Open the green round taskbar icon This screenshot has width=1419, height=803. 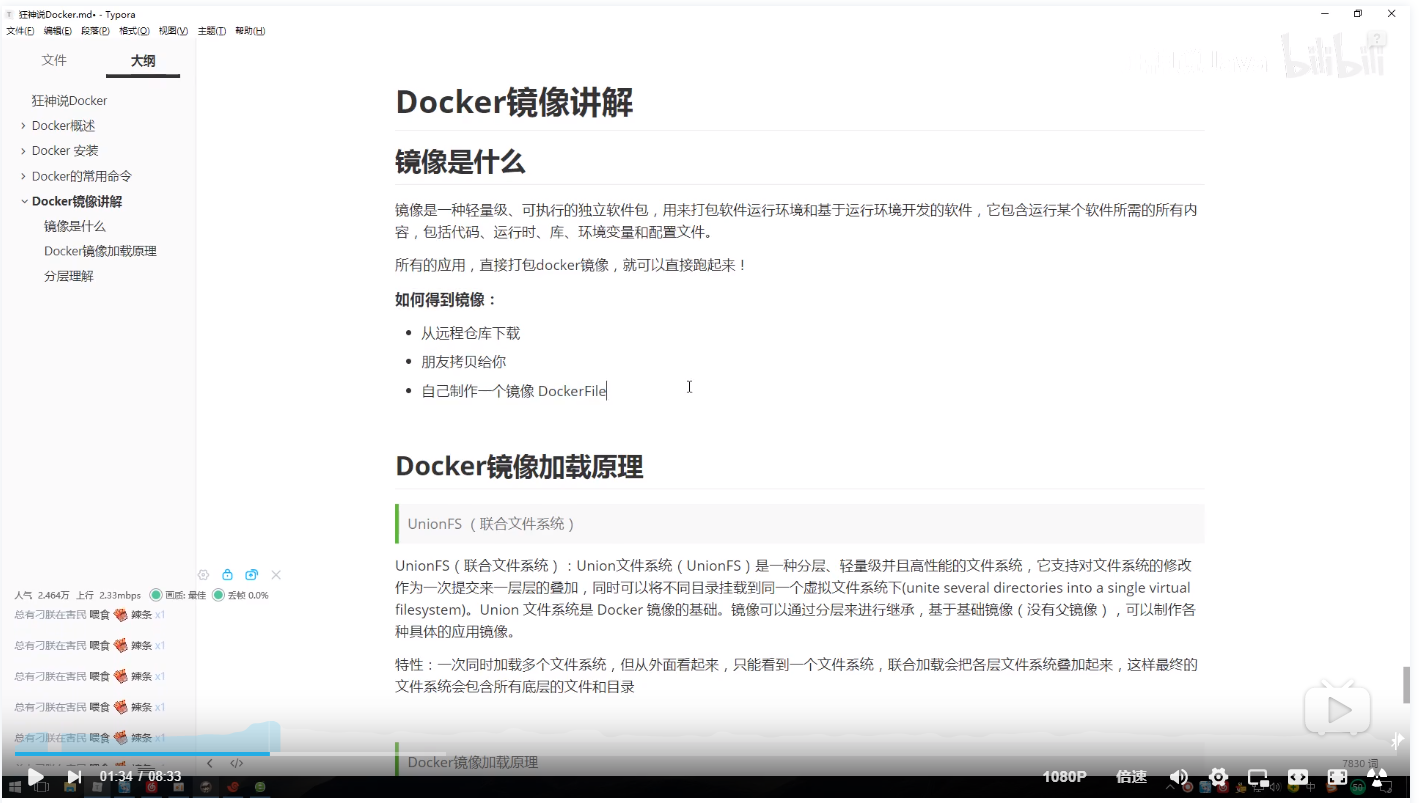click(x=260, y=788)
